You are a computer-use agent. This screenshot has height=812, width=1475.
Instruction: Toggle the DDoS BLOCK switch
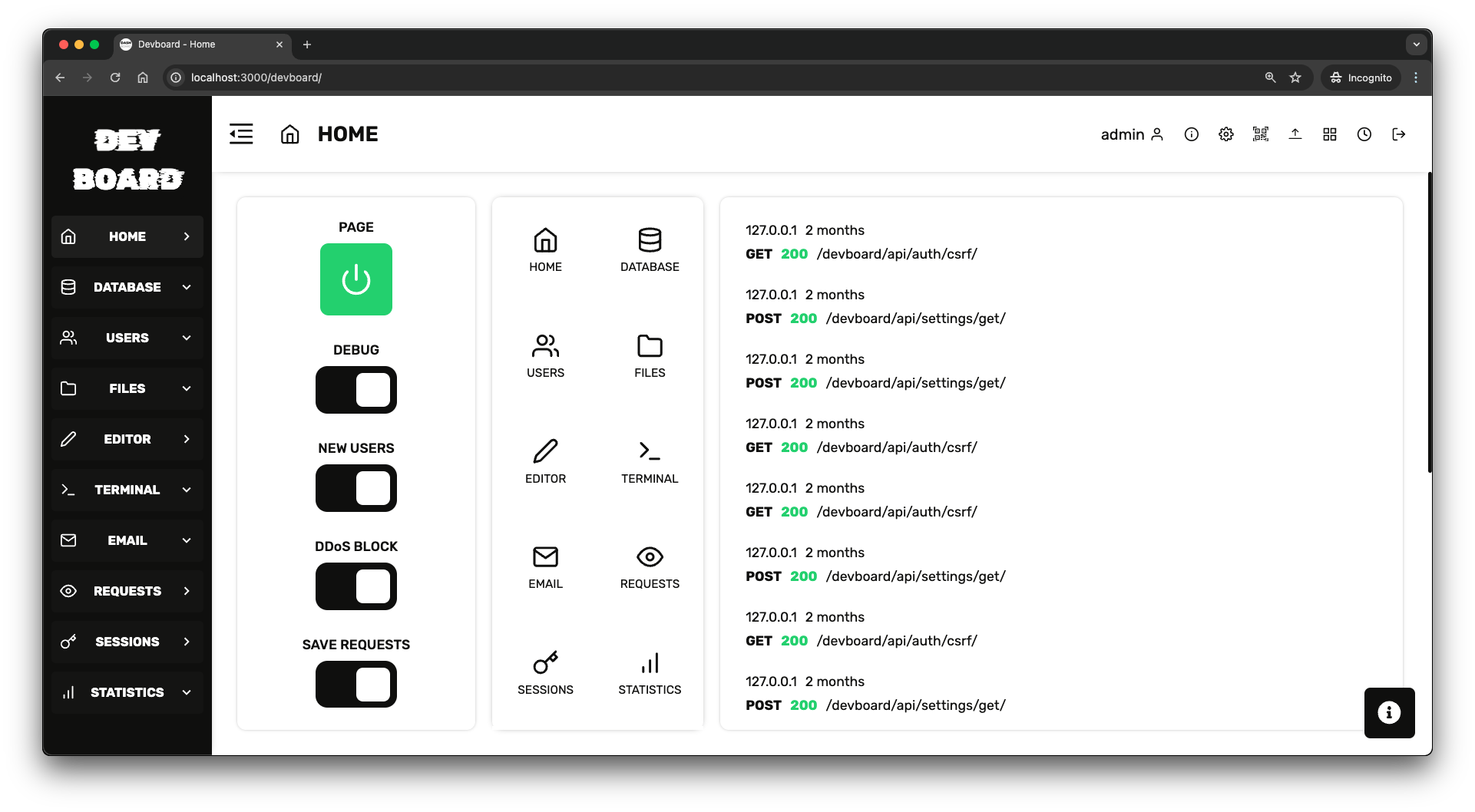coord(356,586)
